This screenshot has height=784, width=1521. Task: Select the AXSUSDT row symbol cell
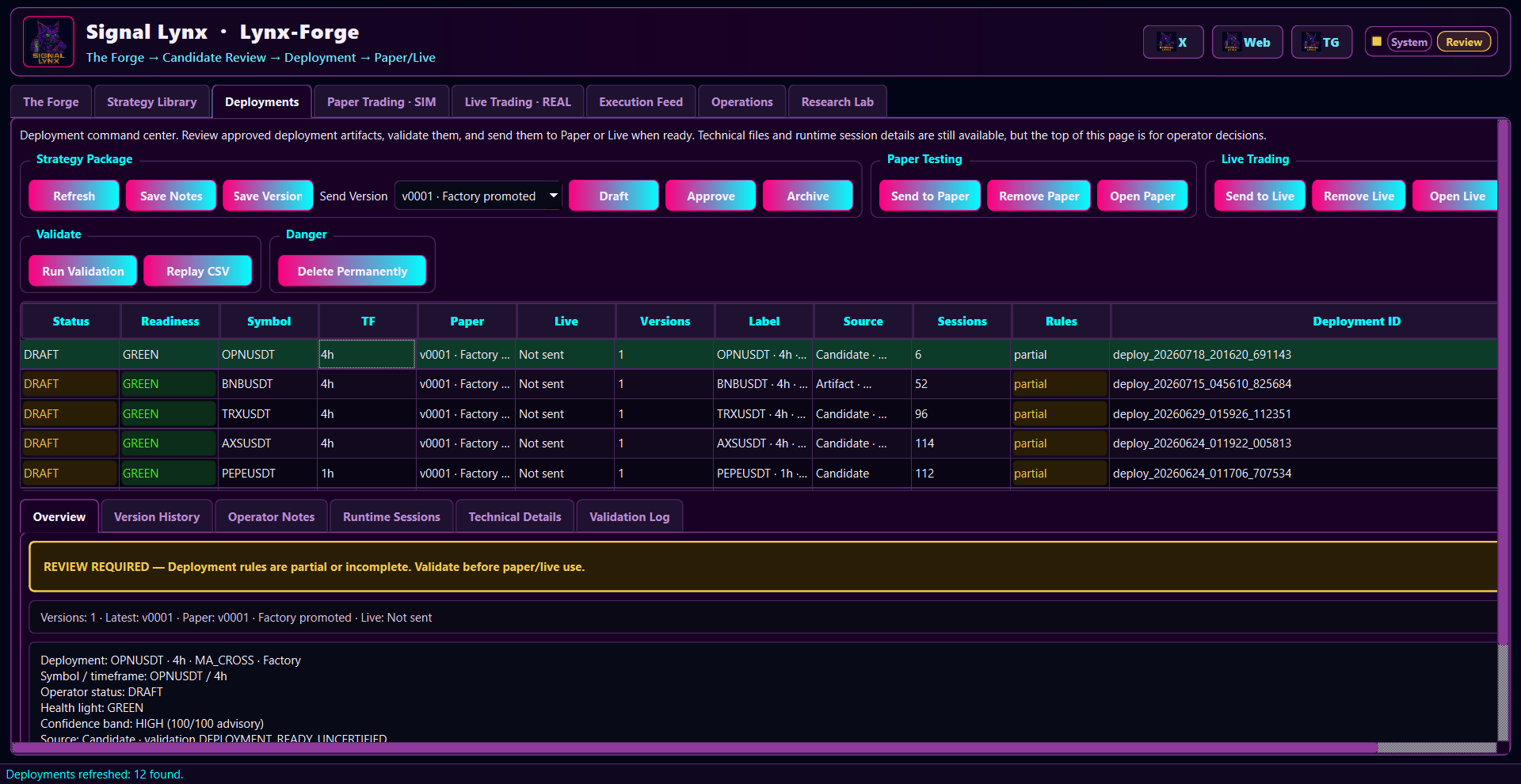pos(268,443)
